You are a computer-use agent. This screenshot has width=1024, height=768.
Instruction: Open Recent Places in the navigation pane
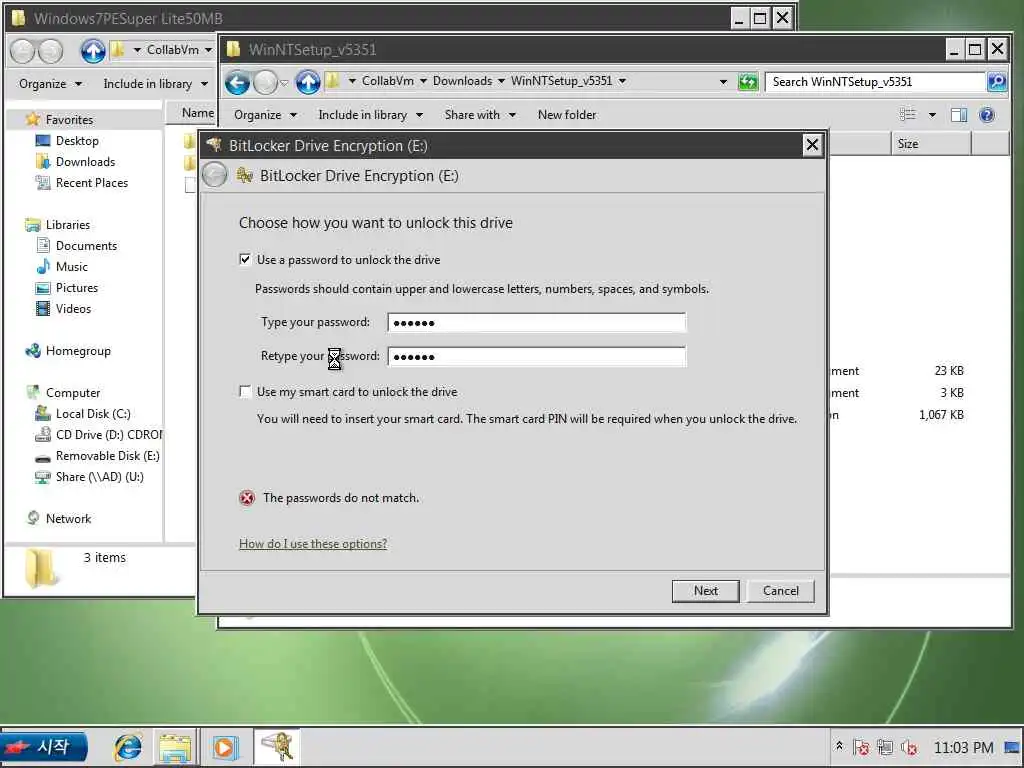(91, 182)
